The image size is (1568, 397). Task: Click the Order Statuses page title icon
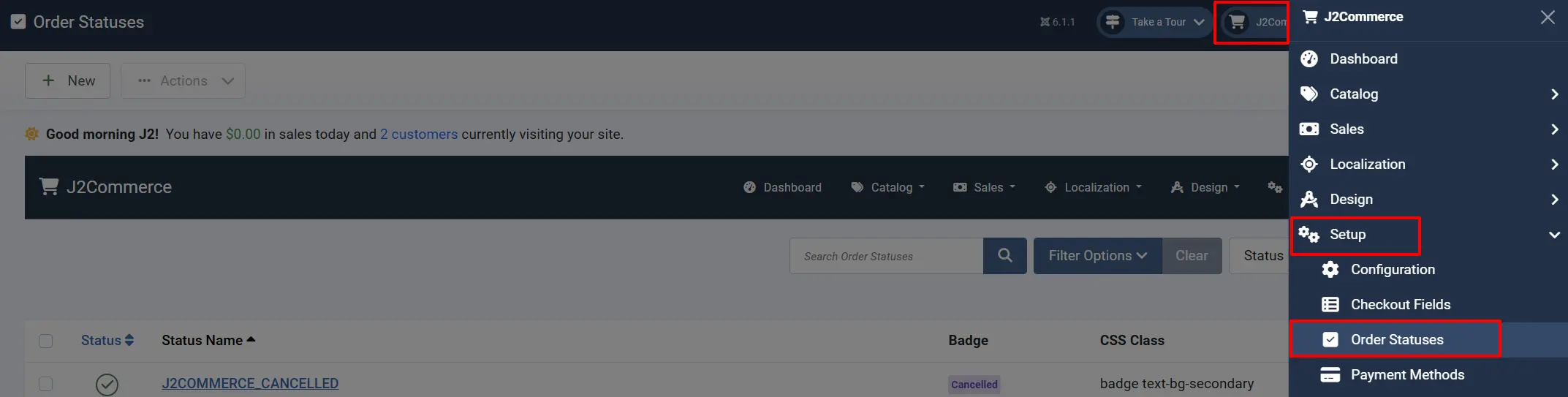point(18,22)
